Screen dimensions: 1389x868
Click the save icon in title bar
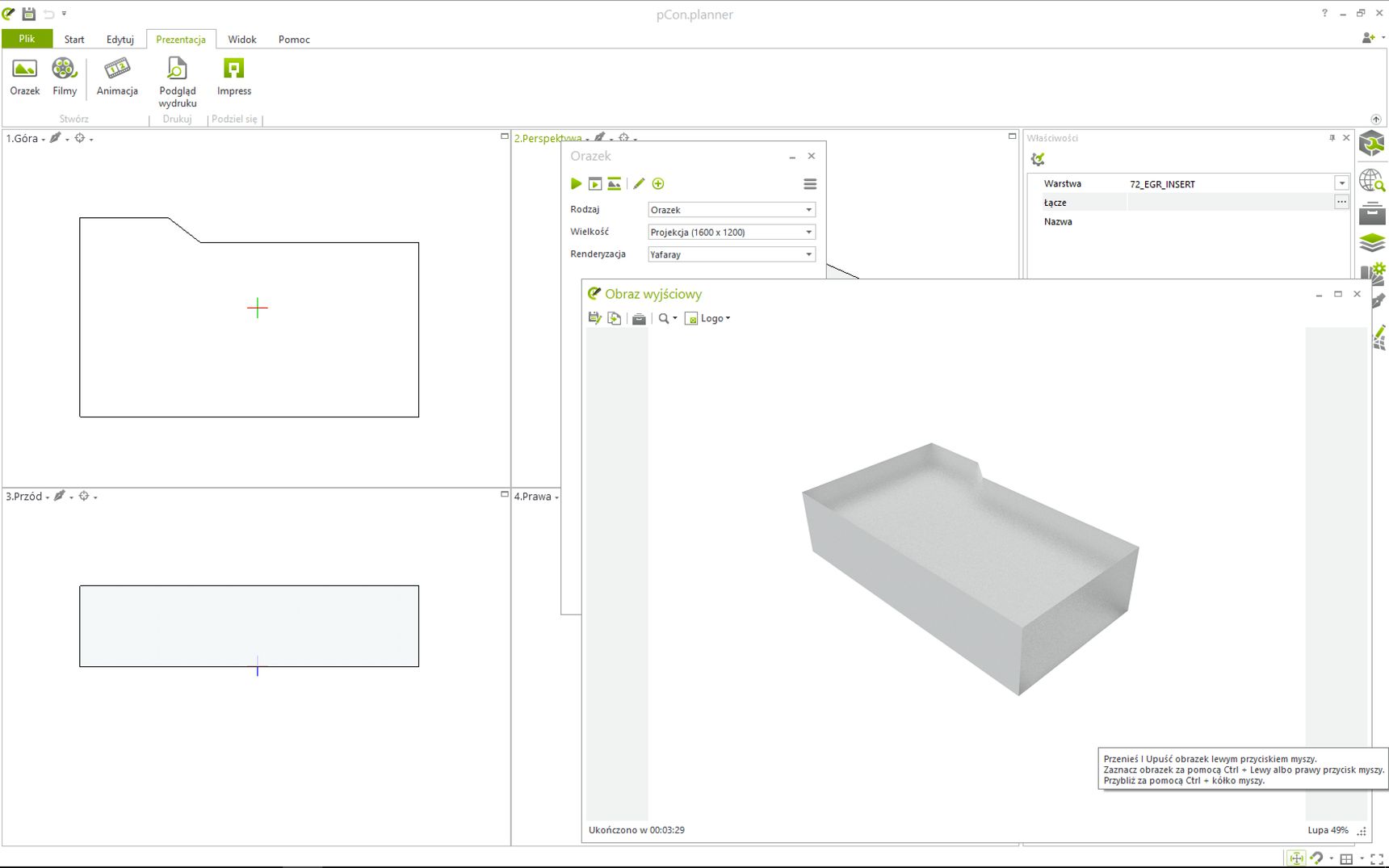coord(28,14)
